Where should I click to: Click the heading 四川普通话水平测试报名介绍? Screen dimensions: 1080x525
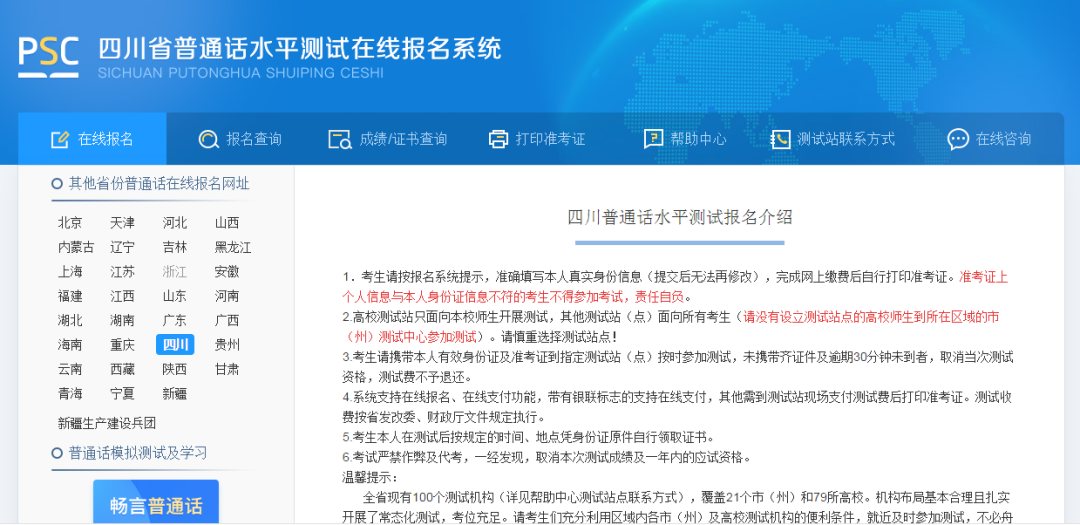(x=680, y=218)
